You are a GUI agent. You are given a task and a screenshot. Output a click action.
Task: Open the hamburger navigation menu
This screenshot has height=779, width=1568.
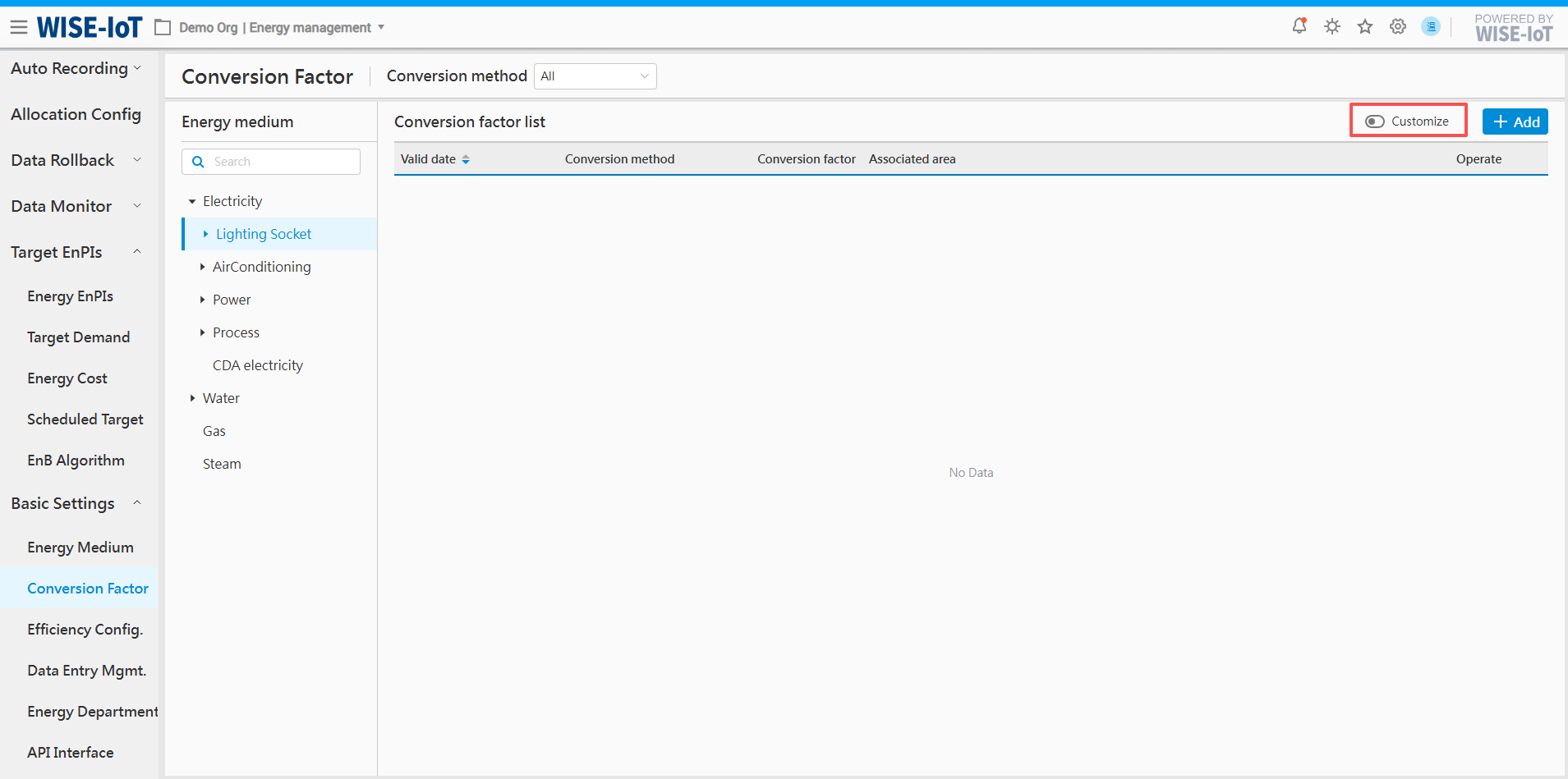click(x=19, y=28)
